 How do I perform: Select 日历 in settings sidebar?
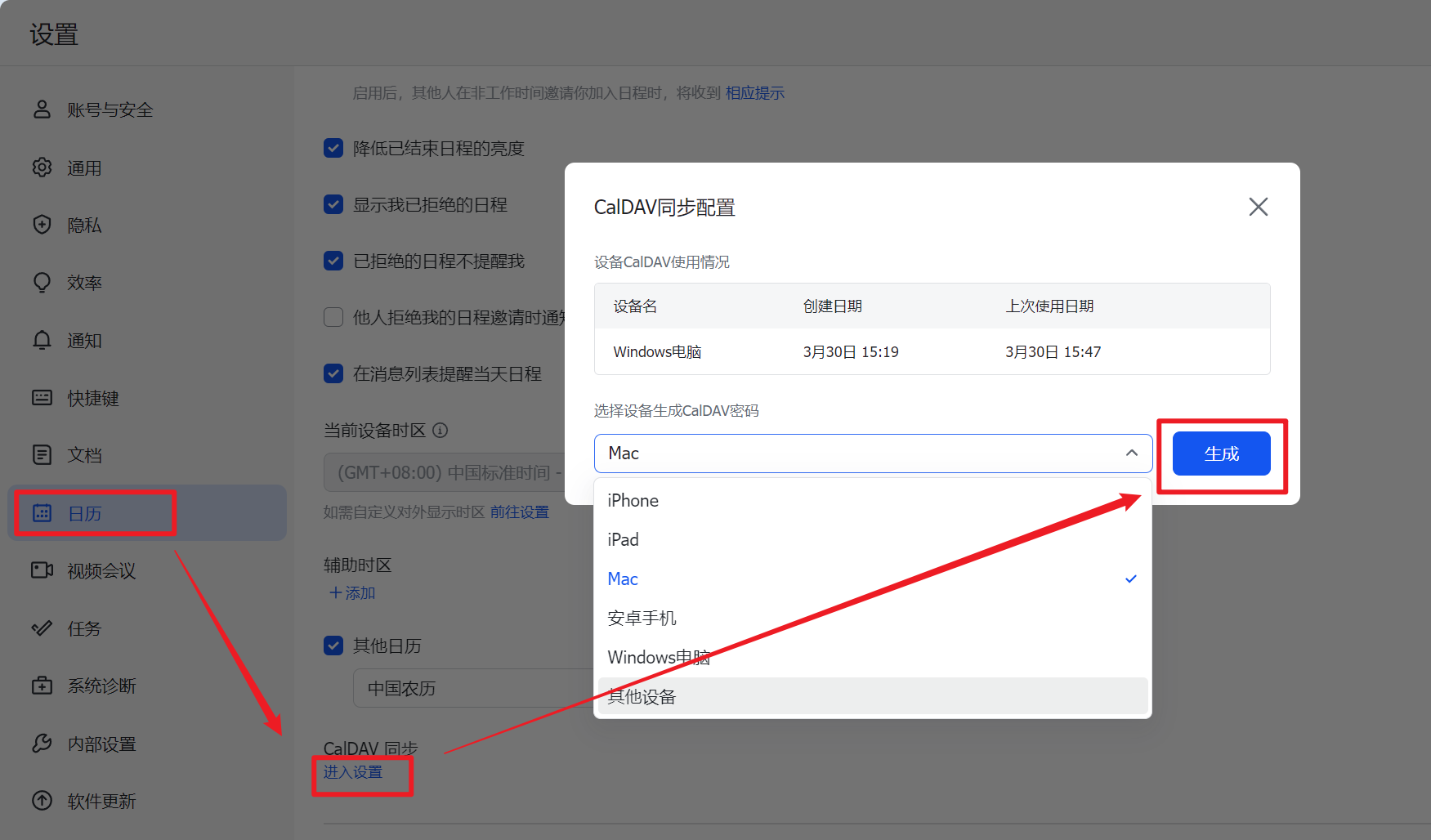coord(147,513)
